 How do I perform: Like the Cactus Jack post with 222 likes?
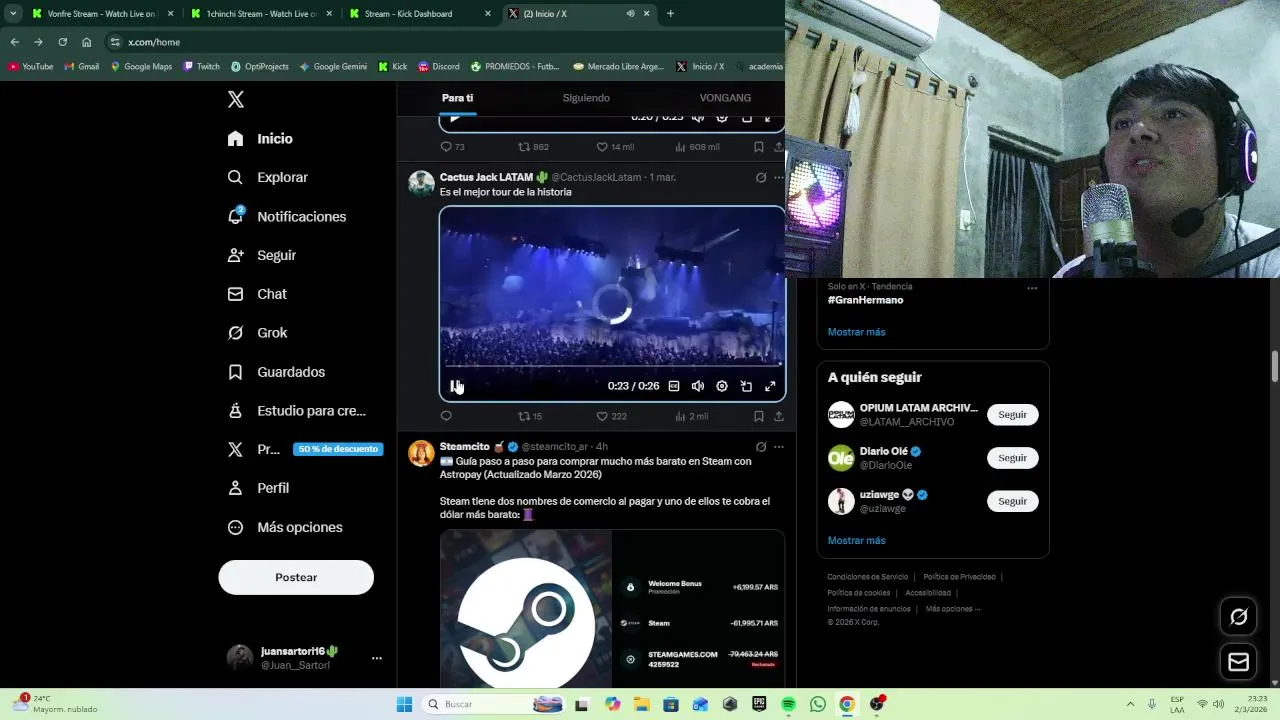pyautogui.click(x=611, y=416)
